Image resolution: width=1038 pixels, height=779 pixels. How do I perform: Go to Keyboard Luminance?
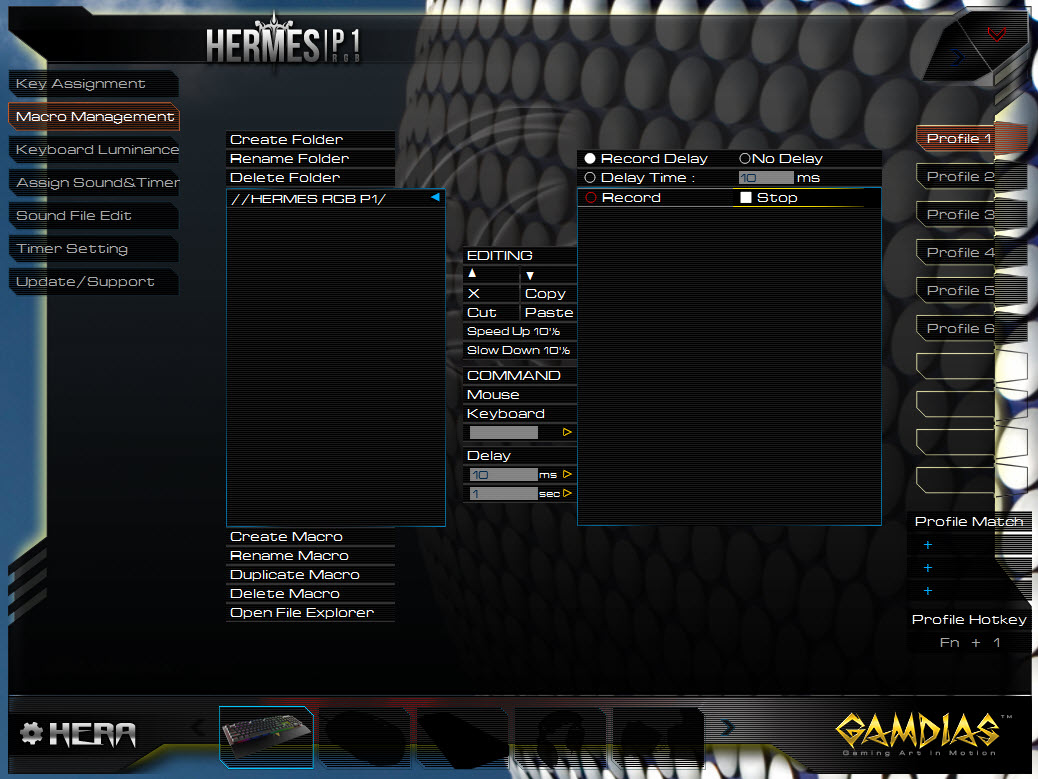tap(93, 150)
